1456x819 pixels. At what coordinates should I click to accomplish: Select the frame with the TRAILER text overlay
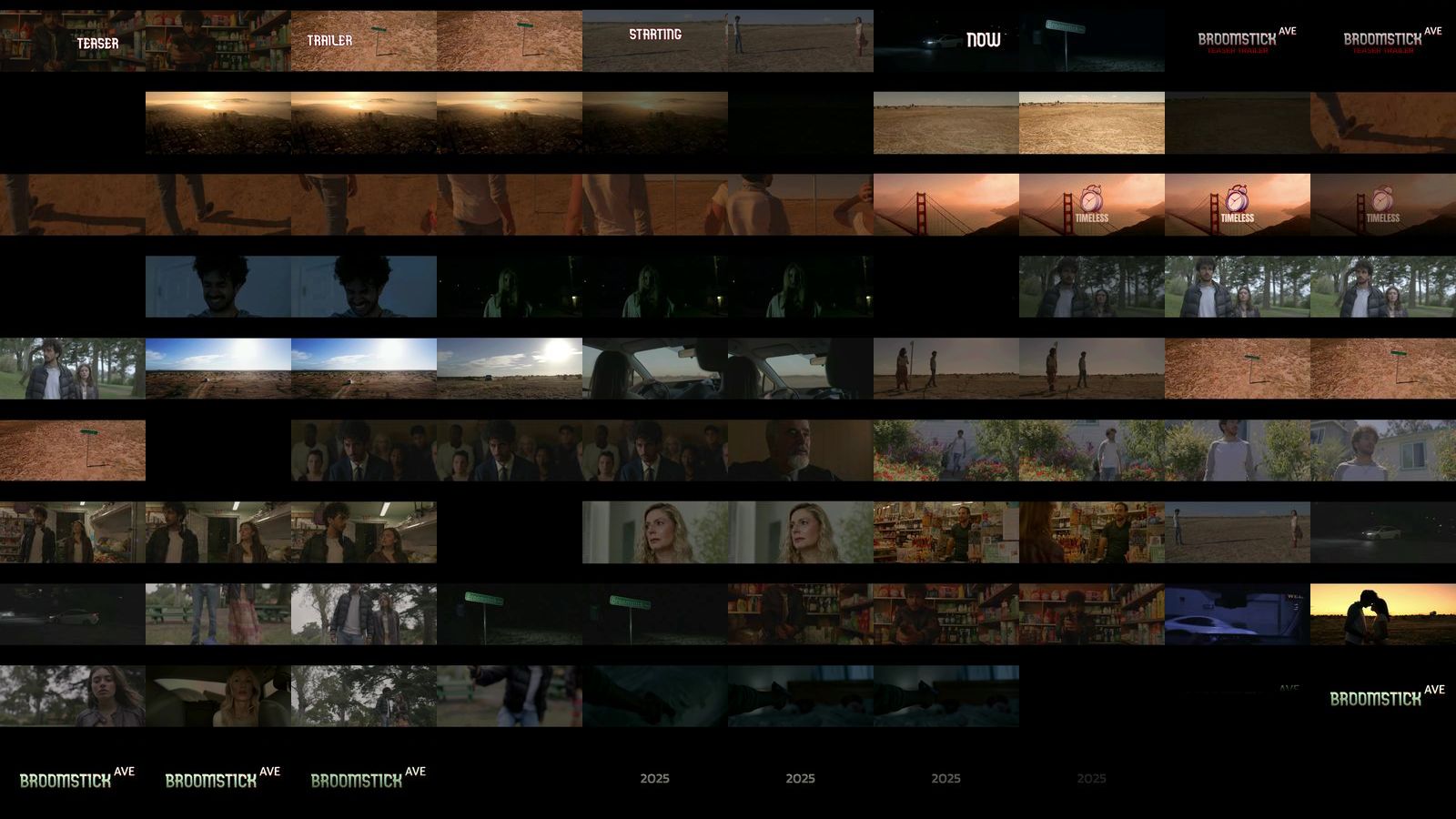tap(364, 41)
